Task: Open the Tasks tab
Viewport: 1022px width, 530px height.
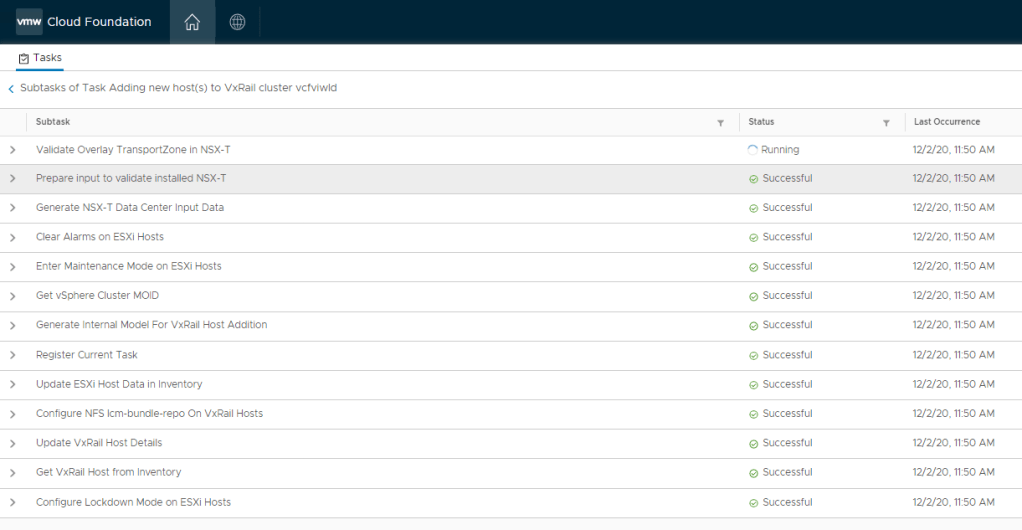Action: click(x=41, y=58)
